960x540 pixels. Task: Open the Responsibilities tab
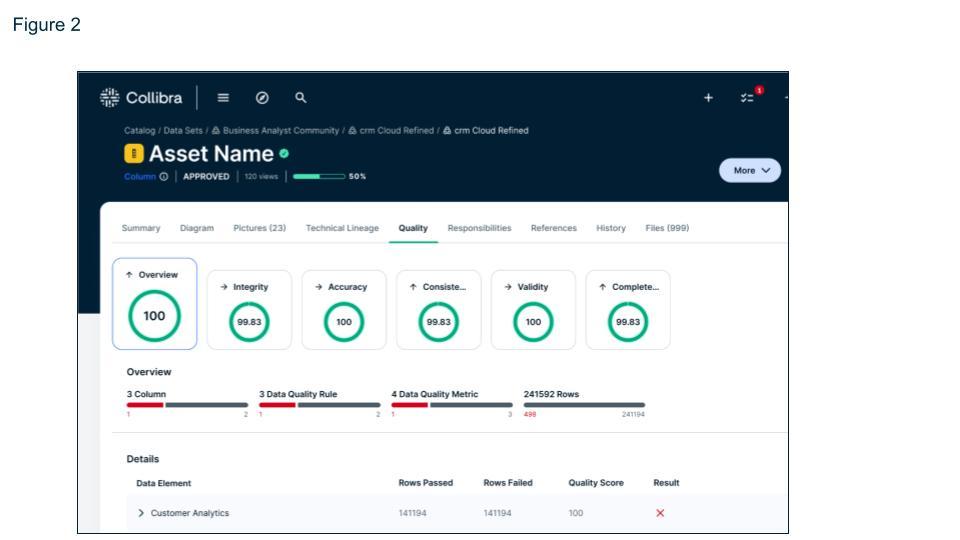tap(479, 228)
